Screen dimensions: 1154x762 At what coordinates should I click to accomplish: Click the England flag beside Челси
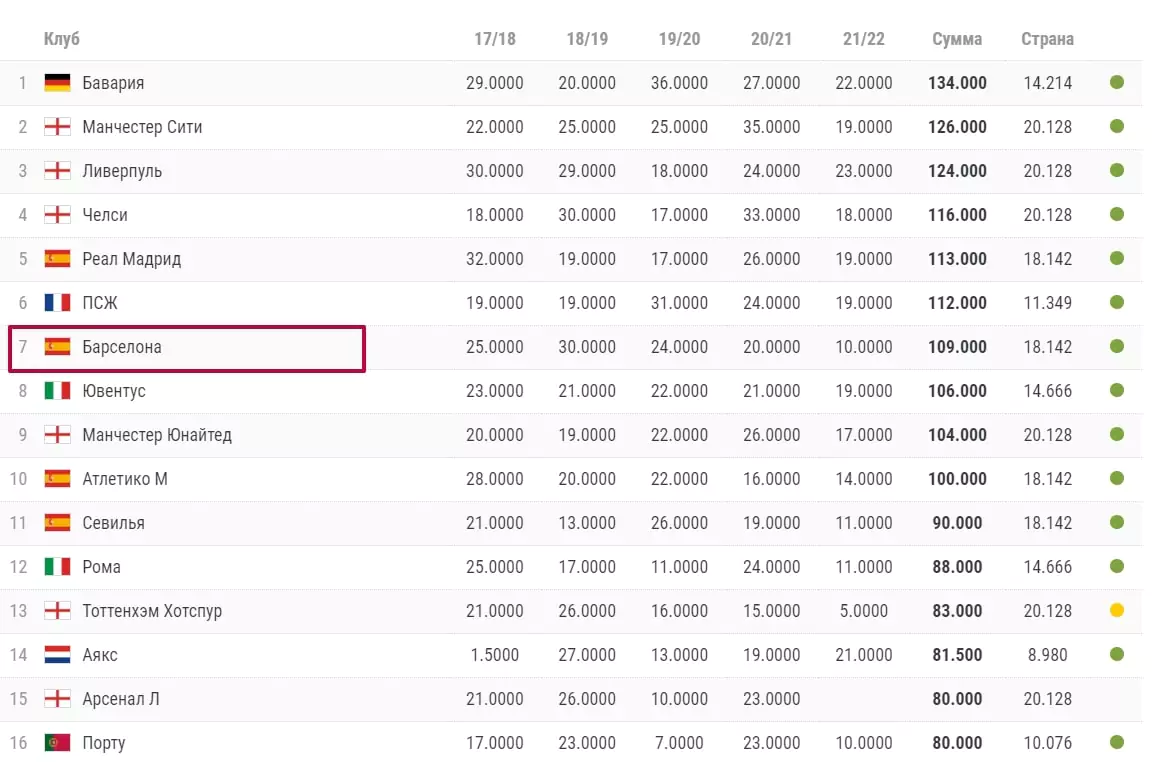57,215
